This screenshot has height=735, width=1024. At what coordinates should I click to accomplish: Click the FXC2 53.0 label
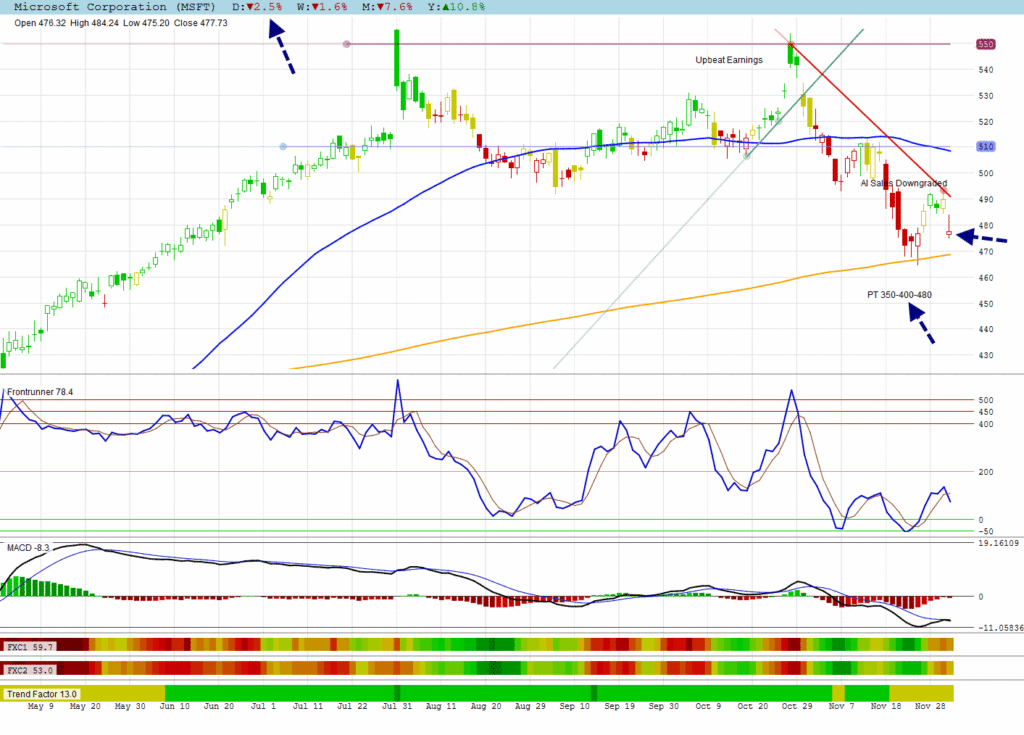point(28,668)
